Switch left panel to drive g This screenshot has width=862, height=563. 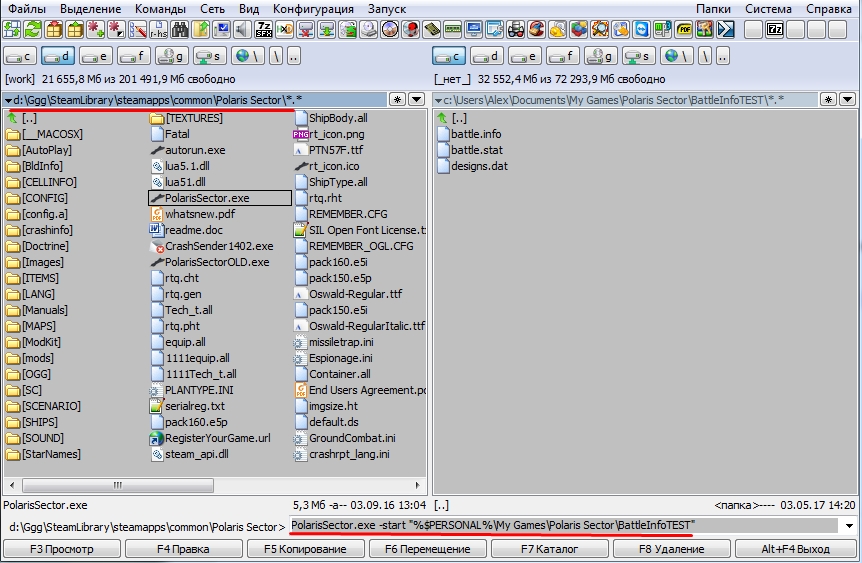(x=172, y=56)
